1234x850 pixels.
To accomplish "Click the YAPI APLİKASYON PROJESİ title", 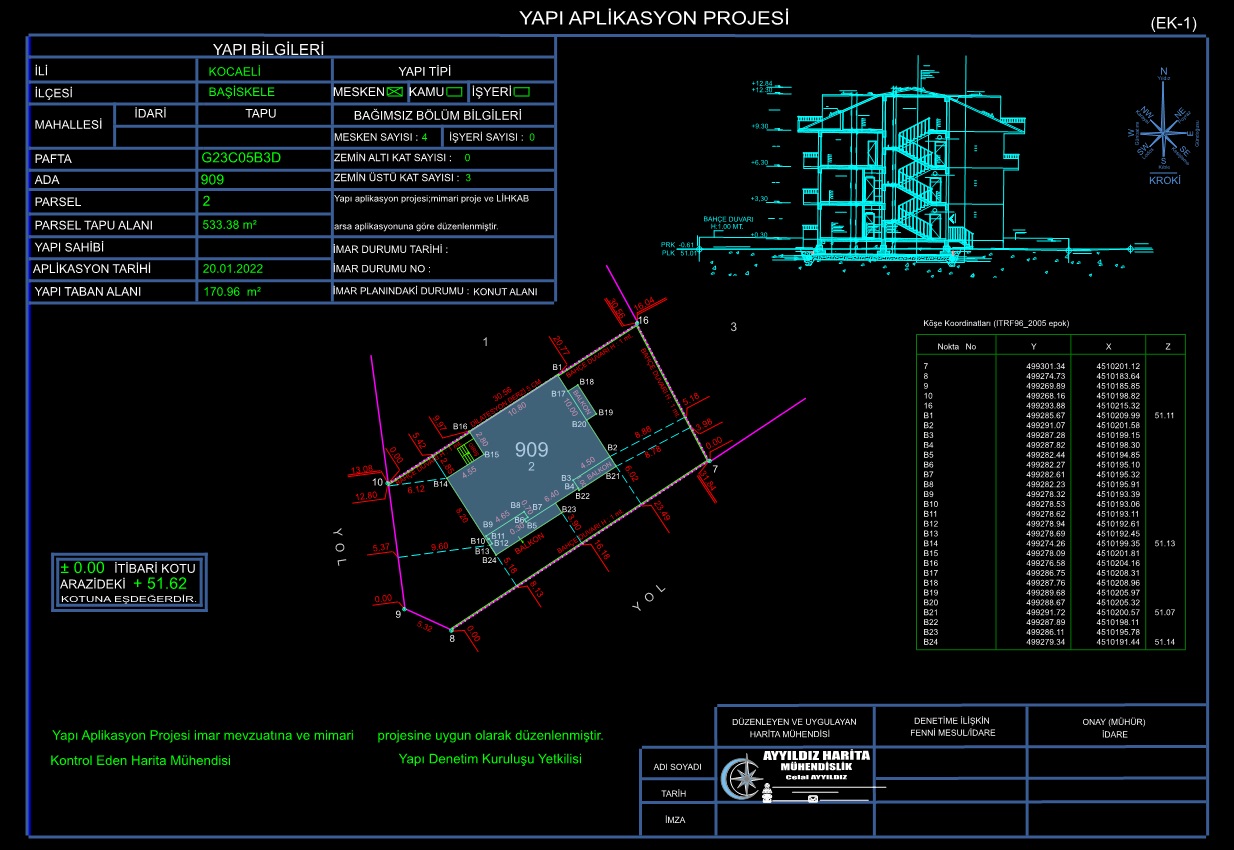I will pyautogui.click(x=654, y=18).
